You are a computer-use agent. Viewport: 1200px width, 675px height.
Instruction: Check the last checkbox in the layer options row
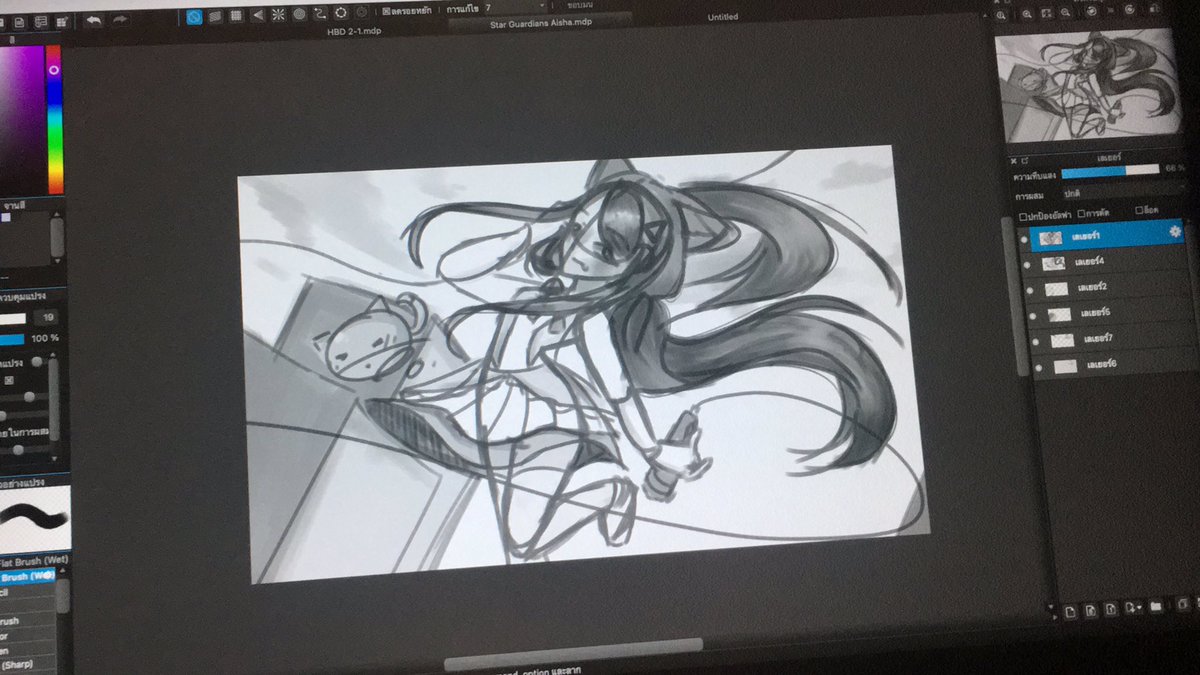(1139, 210)
